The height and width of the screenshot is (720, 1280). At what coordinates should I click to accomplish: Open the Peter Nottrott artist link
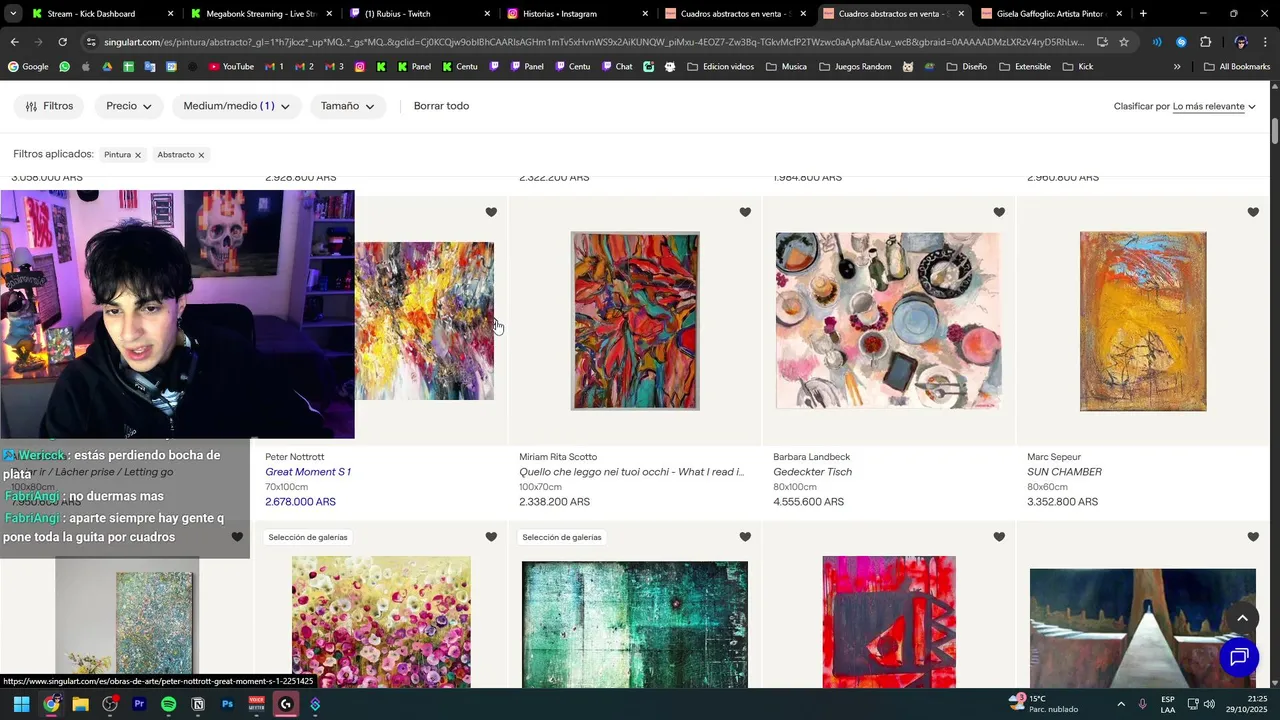point(295,457)
